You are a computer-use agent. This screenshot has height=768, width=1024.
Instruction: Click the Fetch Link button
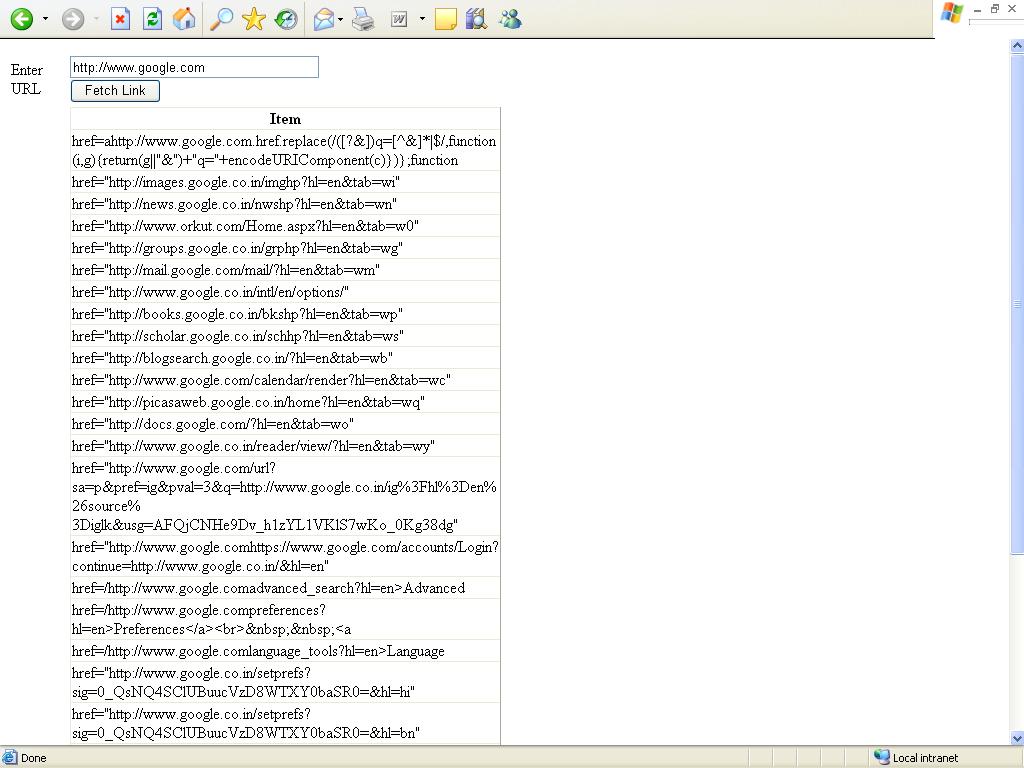(x=115, y=91)
